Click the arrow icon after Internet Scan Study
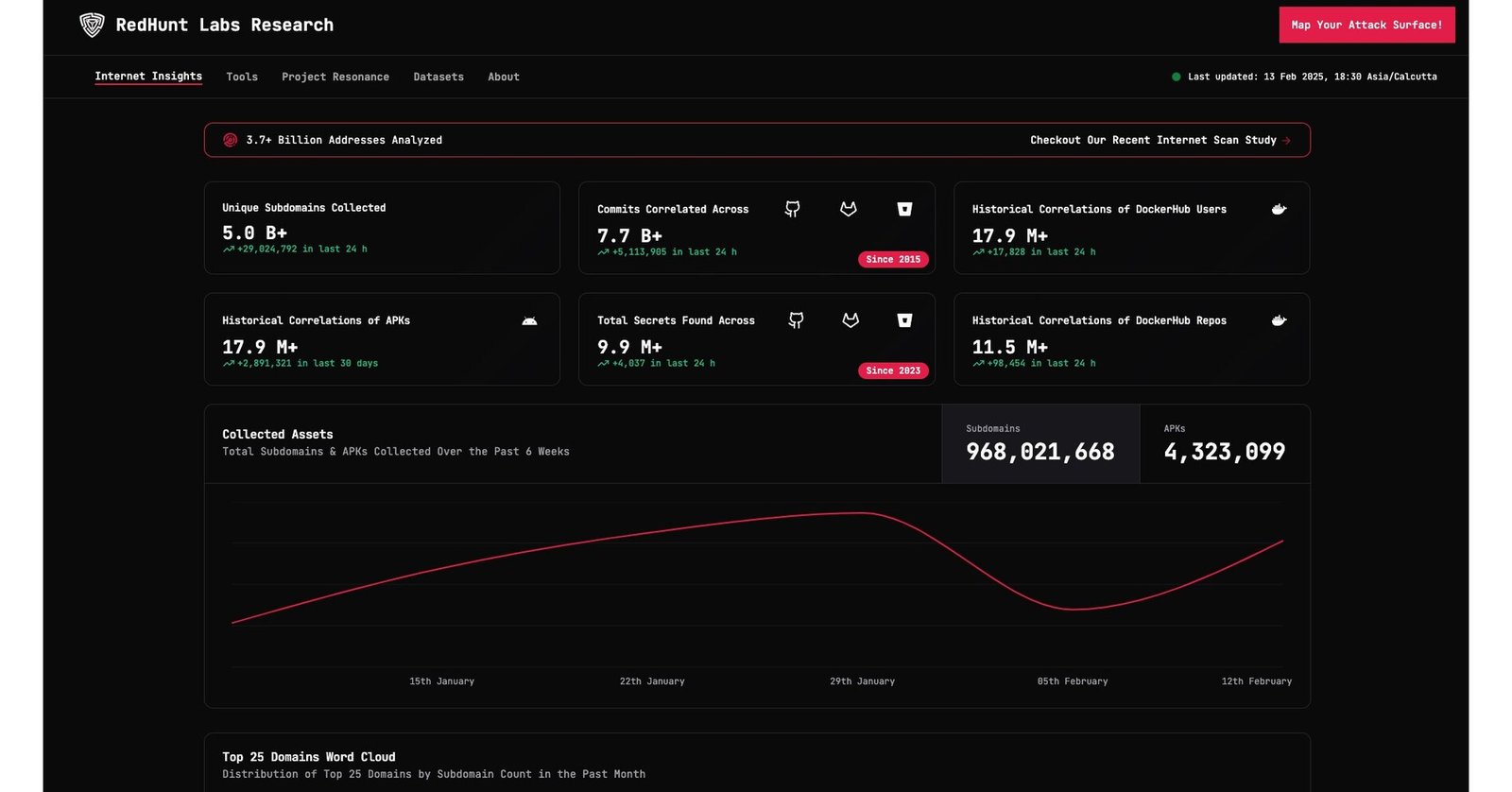The image size is (1512, 792). [x=1286, y=140]
